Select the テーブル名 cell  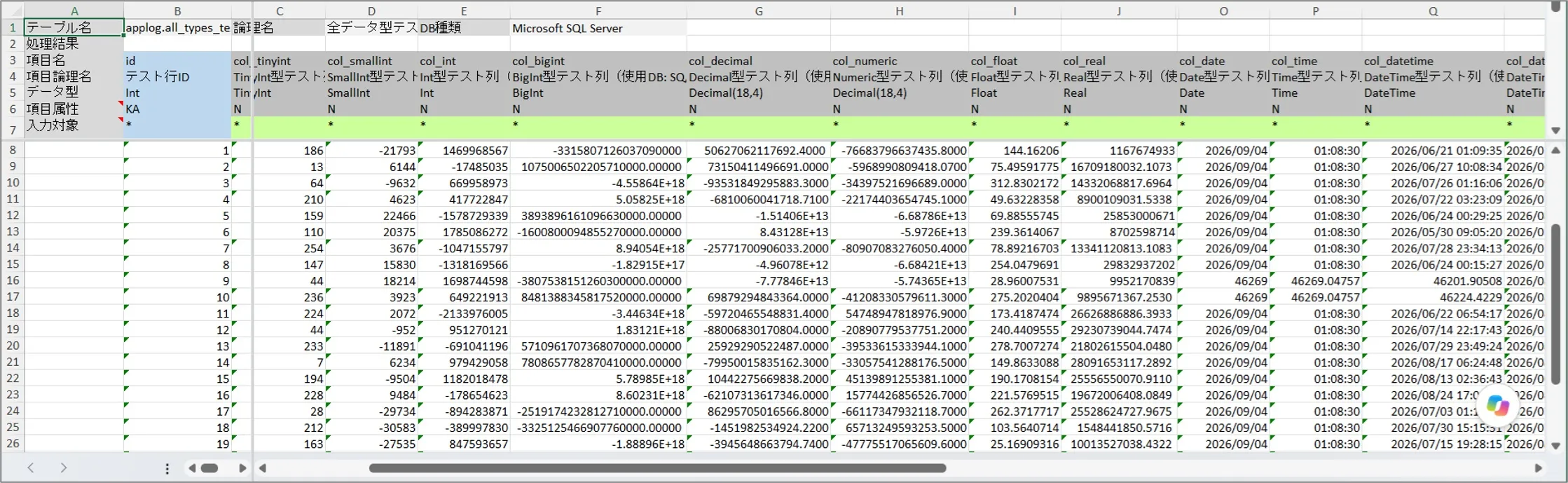point(74,27)
